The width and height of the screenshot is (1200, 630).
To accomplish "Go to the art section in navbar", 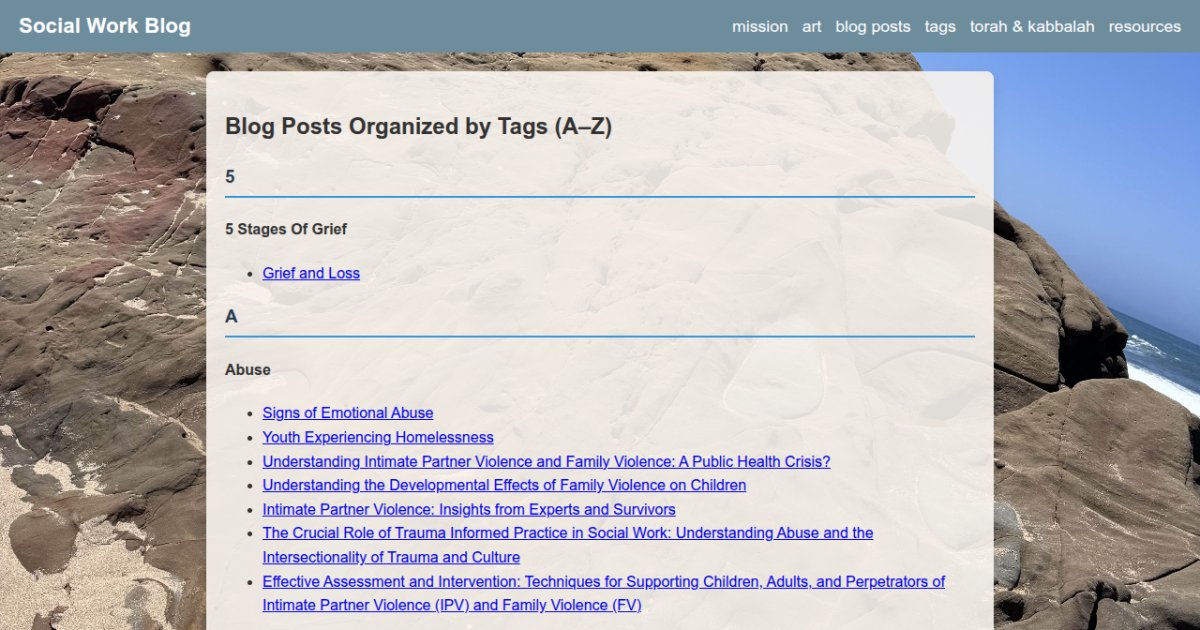I will (811, 27).
